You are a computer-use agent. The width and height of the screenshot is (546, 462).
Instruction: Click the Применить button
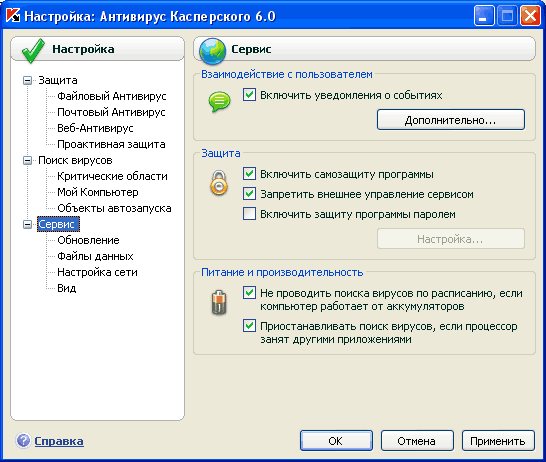[498, 441]
